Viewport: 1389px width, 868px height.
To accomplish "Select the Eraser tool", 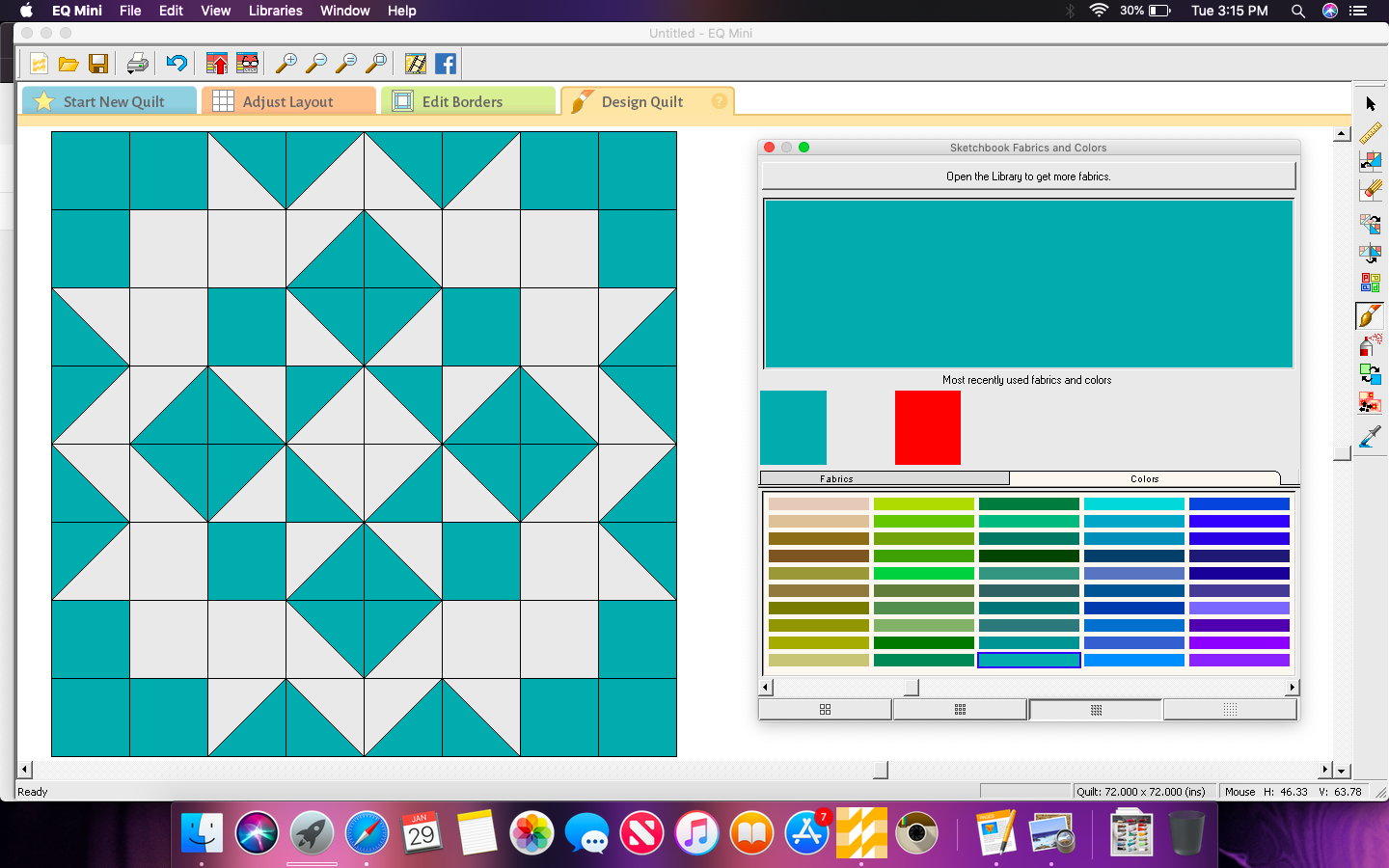I will coord(1371,190).
